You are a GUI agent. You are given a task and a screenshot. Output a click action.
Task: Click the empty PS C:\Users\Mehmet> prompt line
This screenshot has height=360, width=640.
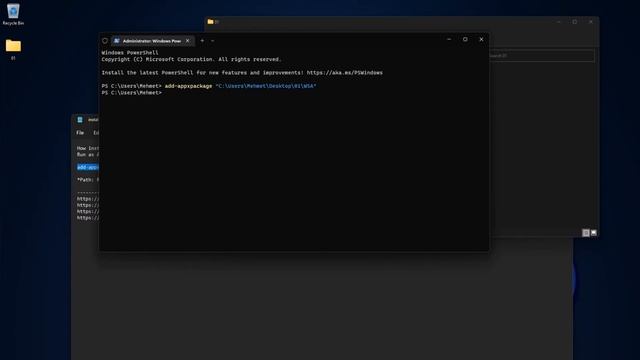coord(131,93)
